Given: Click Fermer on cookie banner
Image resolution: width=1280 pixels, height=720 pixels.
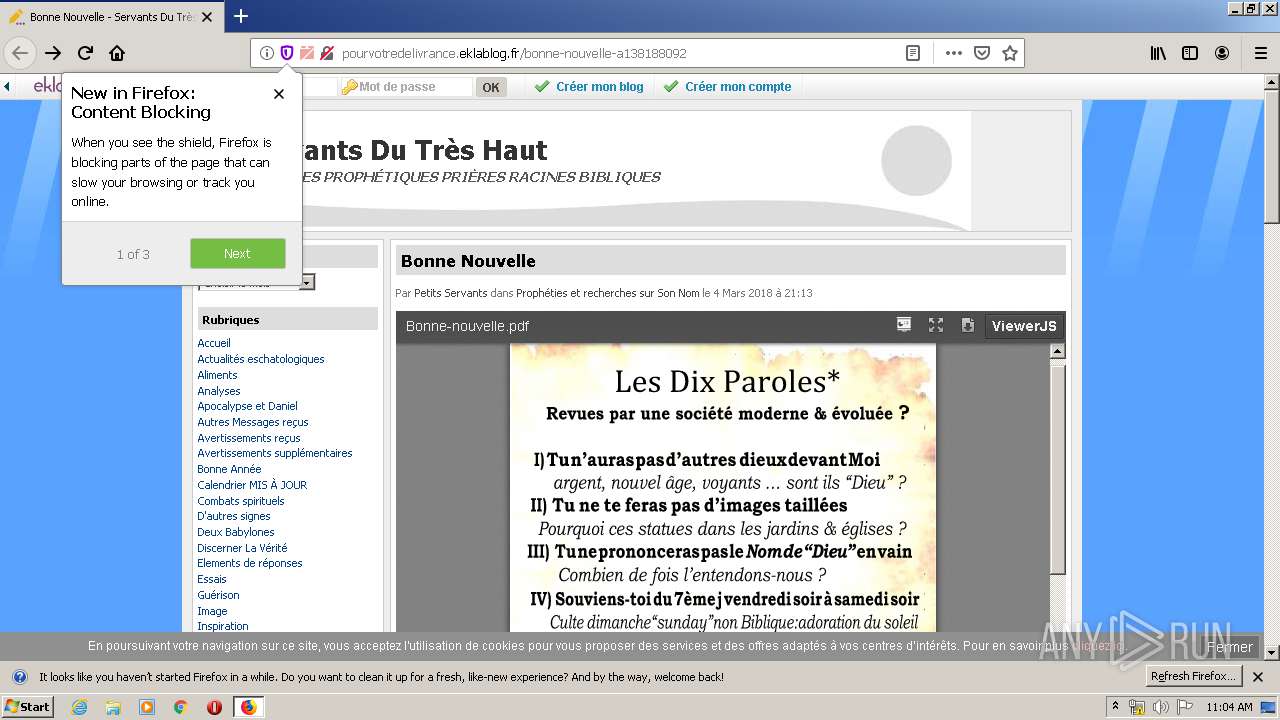Looking at the screenshot, I should point(1229,647).
